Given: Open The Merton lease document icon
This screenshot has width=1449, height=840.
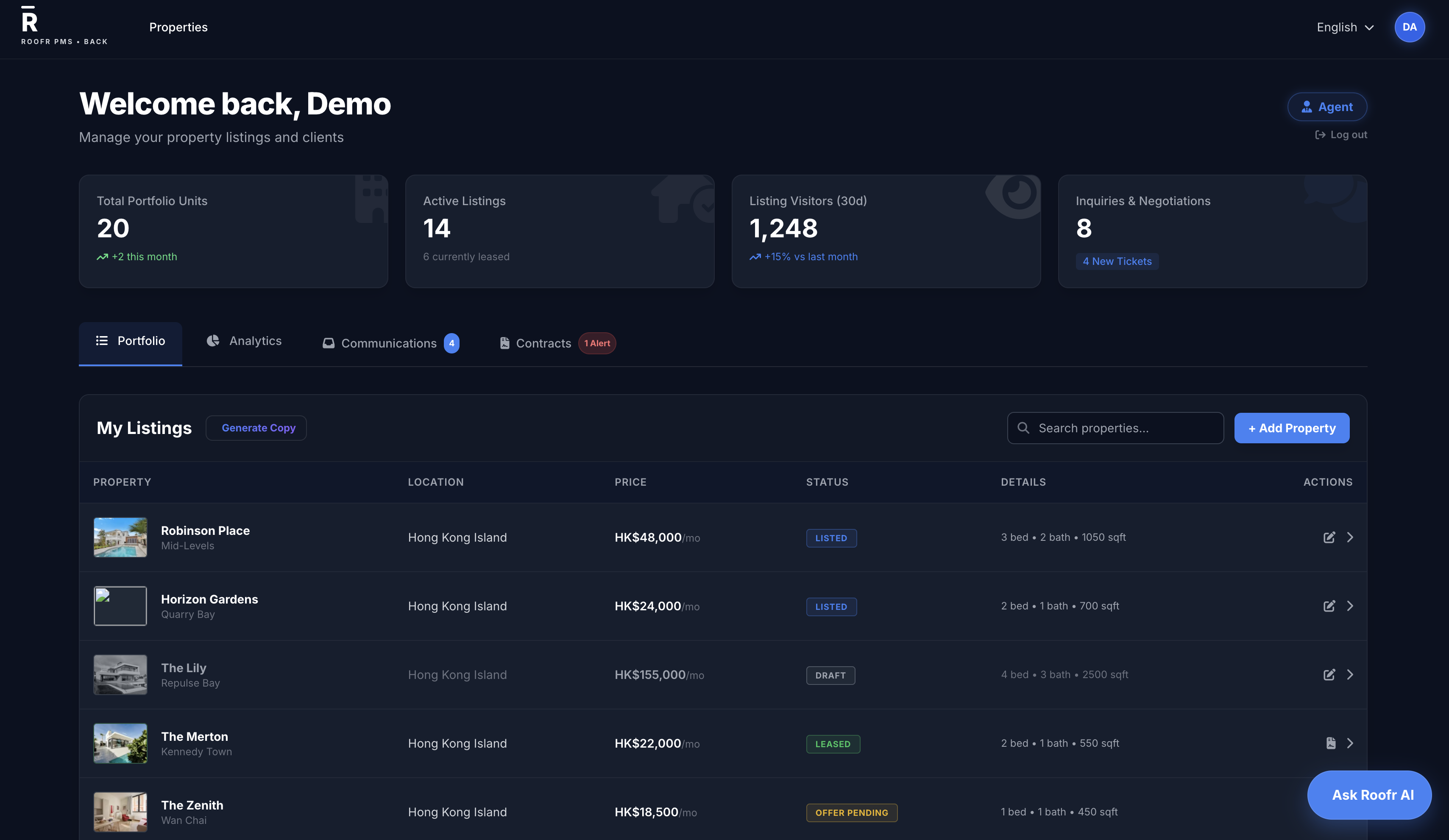Looking at the screenshot, I should pyautogui.click(x=1331, y=743).
